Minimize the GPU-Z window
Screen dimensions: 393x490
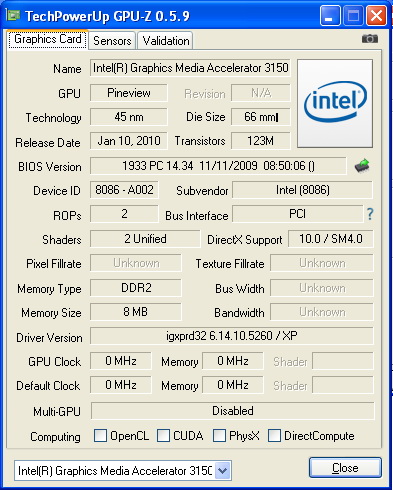[330, 16]
